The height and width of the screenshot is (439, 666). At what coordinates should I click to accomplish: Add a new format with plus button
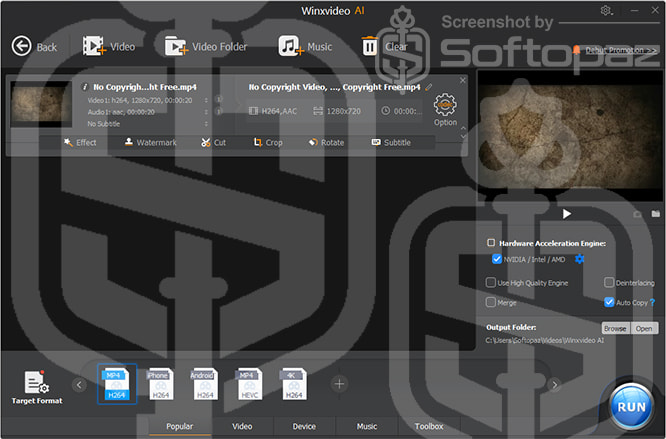click(x=339, y=384)
